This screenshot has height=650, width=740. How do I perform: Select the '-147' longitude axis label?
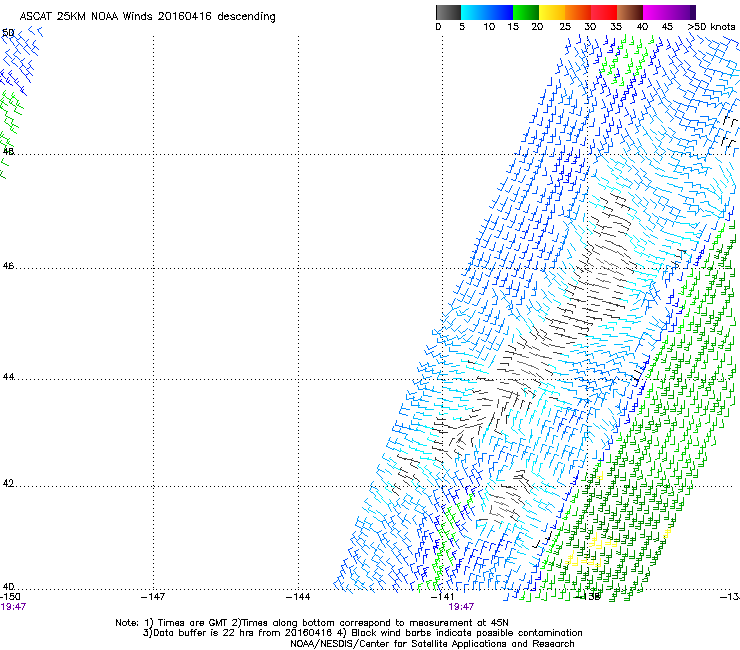click(153, 597)
